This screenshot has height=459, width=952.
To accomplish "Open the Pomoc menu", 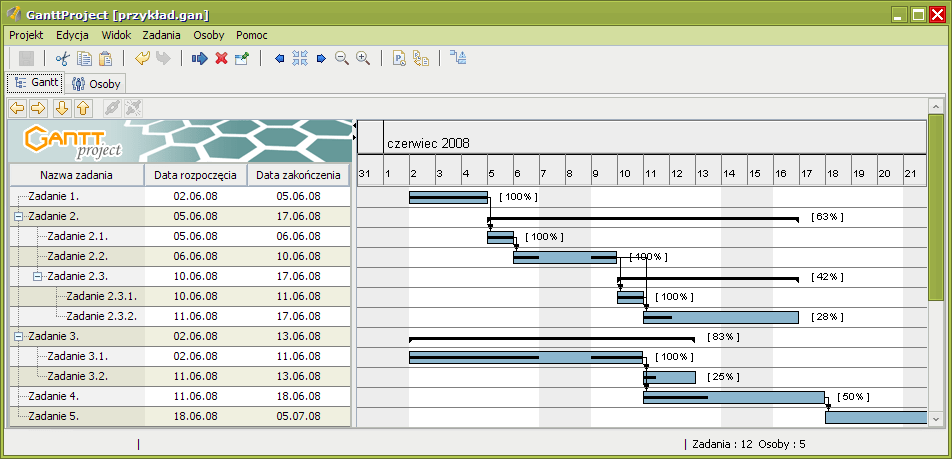I will (252, 35).
